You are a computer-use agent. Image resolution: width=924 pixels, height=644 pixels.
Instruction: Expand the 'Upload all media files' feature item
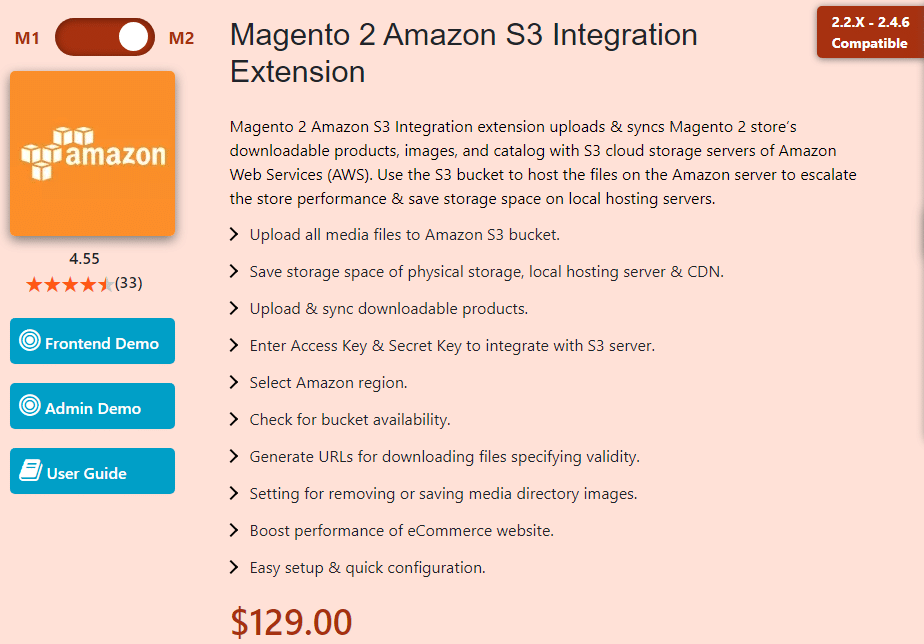pyautogui.click(x=232, y=234)
